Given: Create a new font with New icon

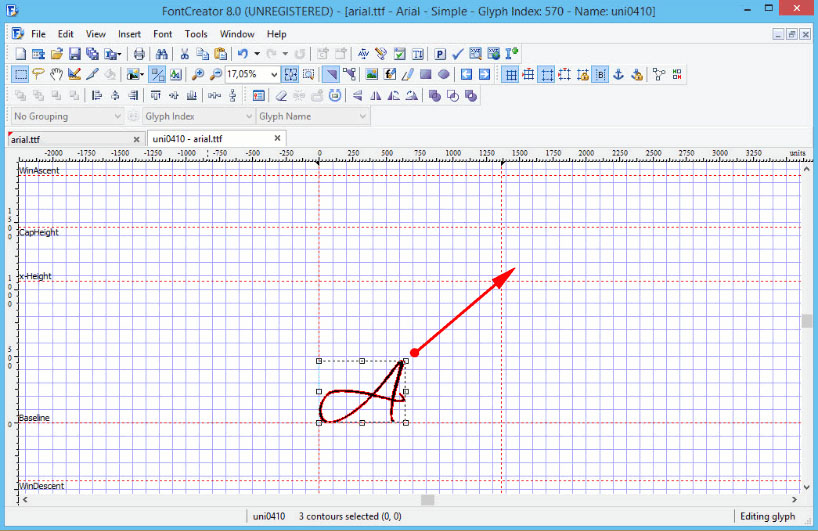Looking at the screenshot, I should coord(20,54).
